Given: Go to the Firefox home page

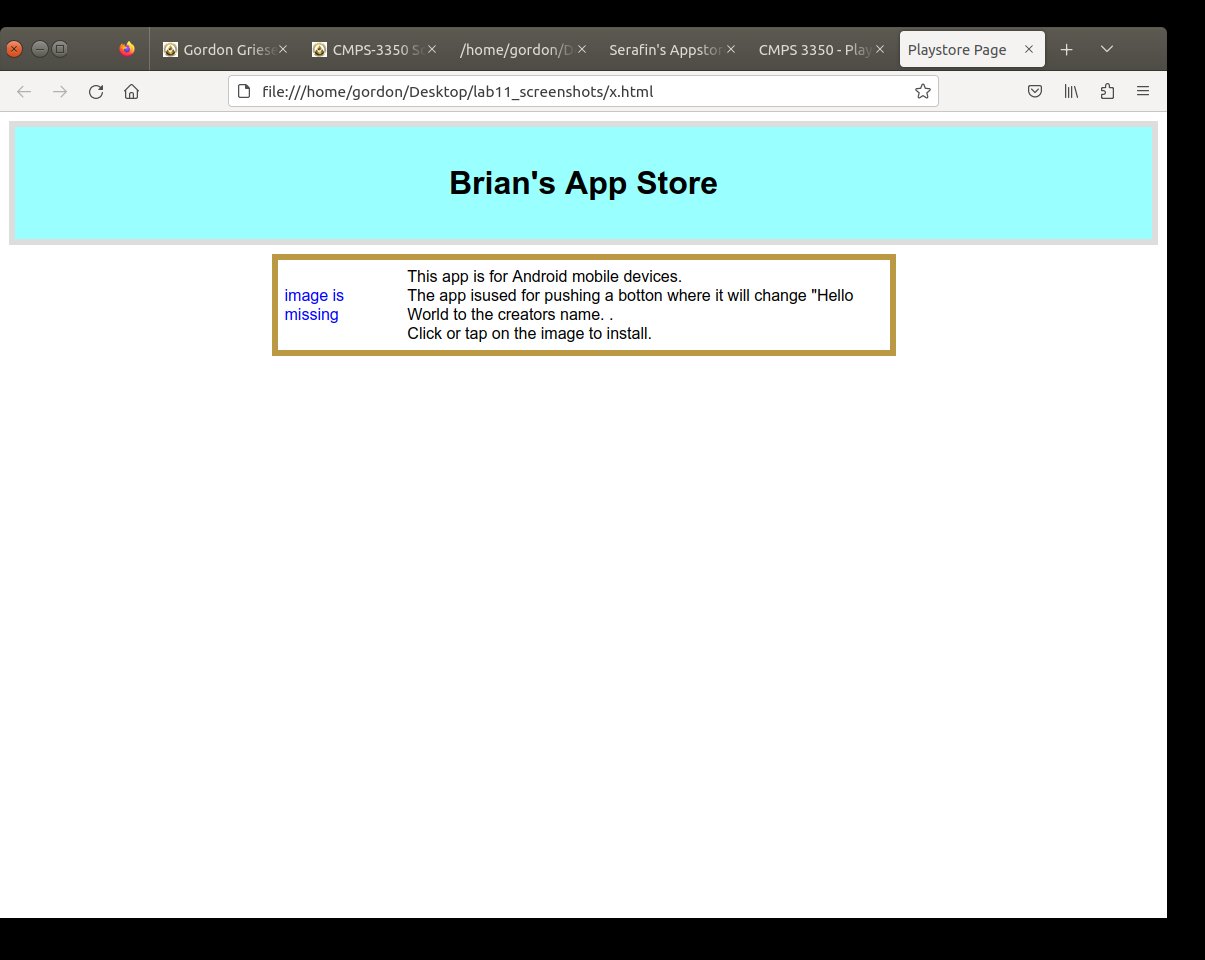Looking at the screenshot, I should point(131,92).
